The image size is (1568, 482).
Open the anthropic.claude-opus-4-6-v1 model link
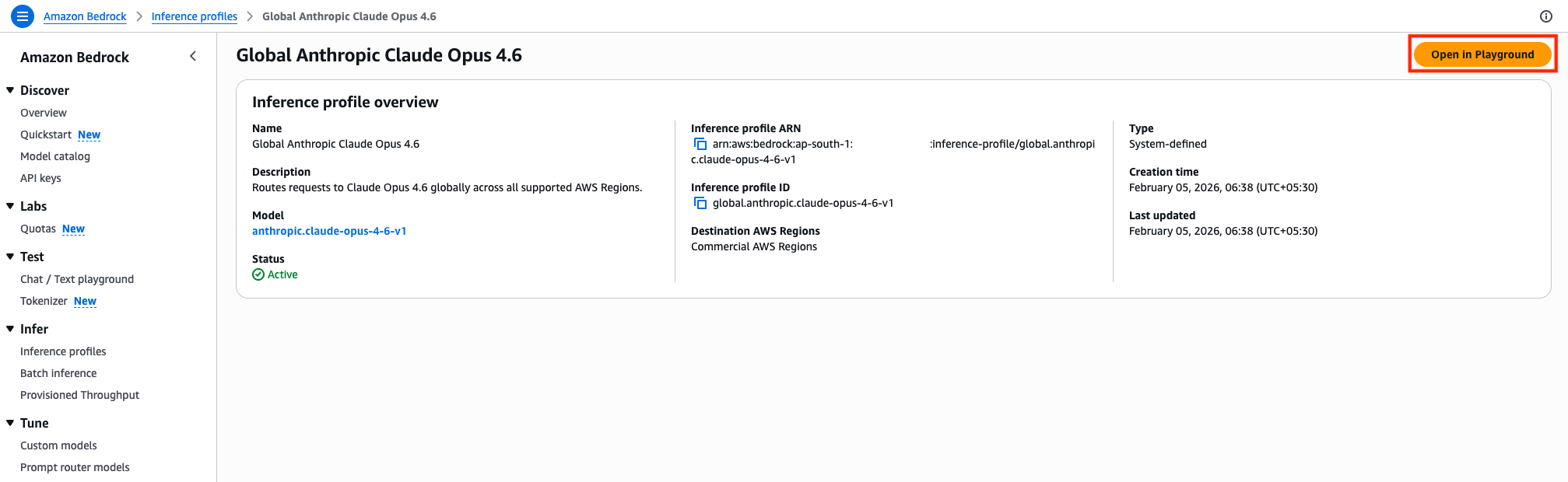(329, 231)
